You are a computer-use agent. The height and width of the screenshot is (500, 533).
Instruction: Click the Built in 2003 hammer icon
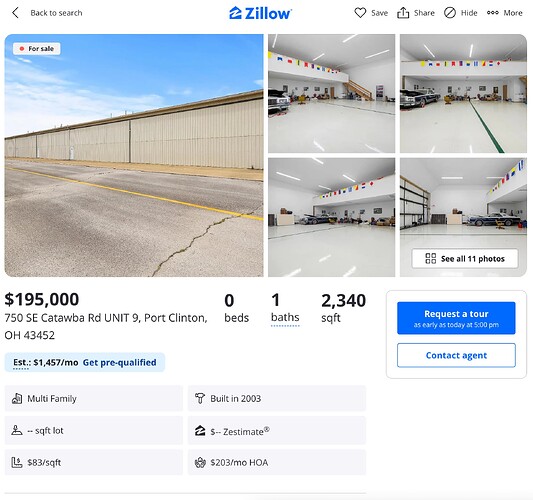[200, 398]
